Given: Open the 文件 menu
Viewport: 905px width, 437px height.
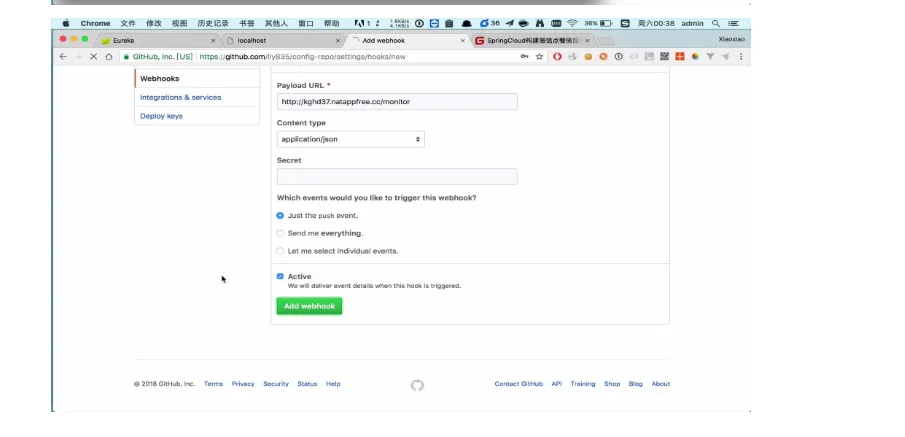Looking at the screenshot, I should [x=128, y=24].
